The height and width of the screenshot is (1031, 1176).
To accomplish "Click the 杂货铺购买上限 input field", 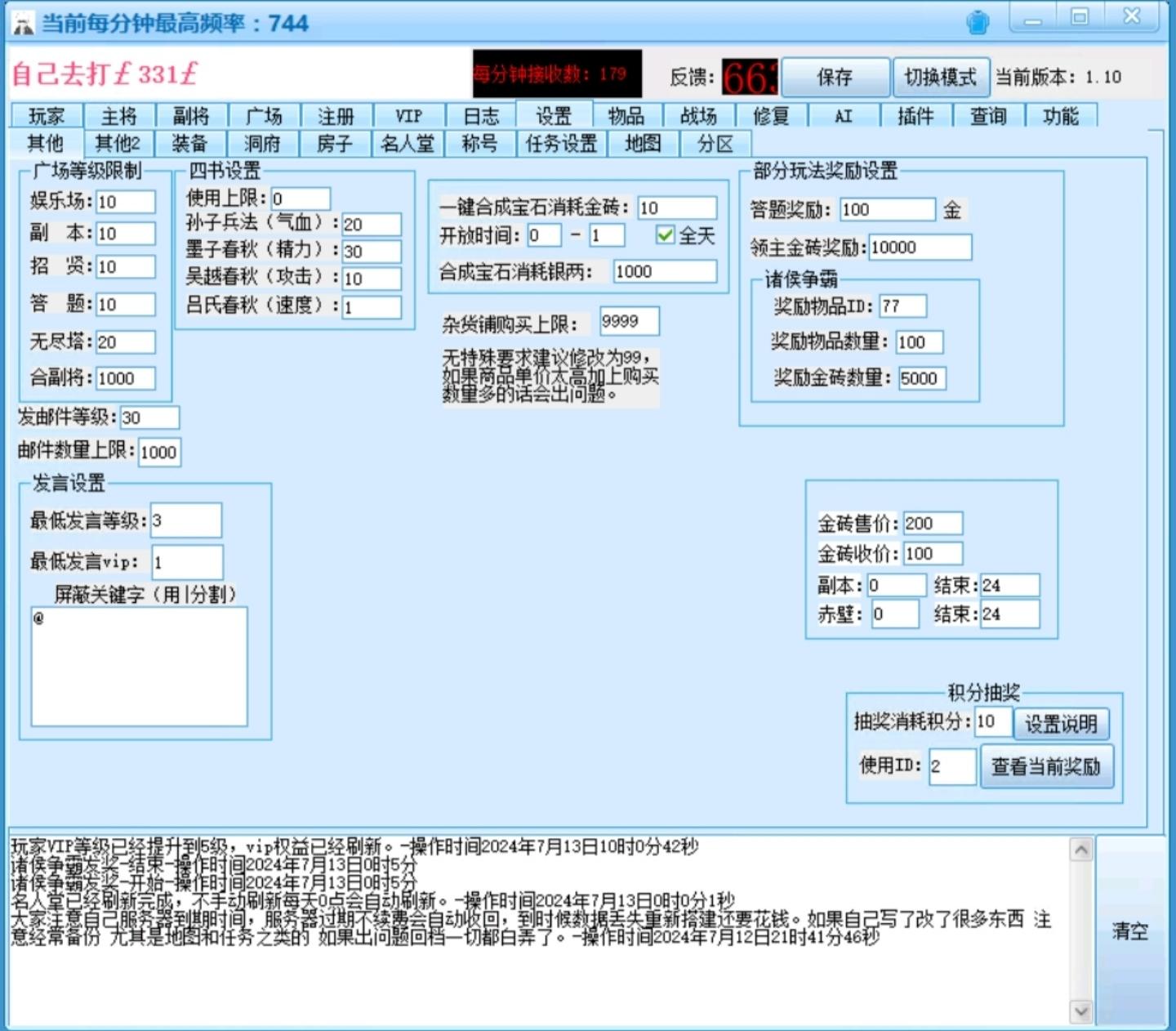I will pos(629,321).
